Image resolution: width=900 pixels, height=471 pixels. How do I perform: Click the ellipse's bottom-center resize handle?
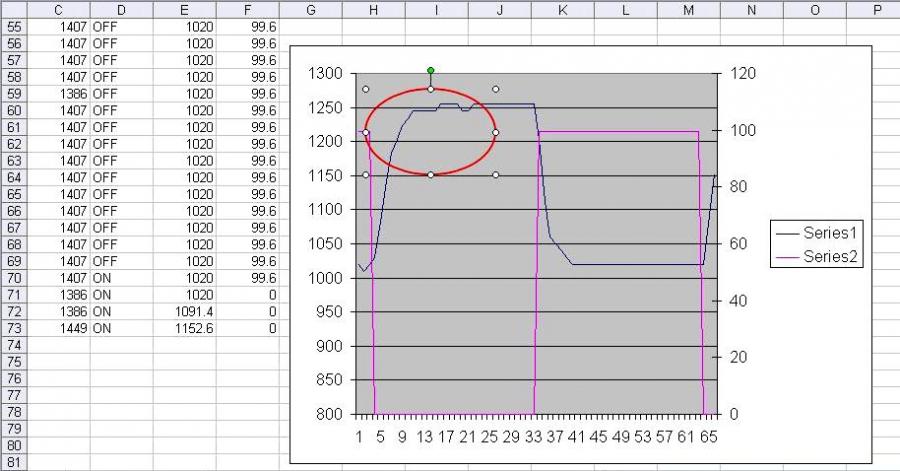pos(431,175)
